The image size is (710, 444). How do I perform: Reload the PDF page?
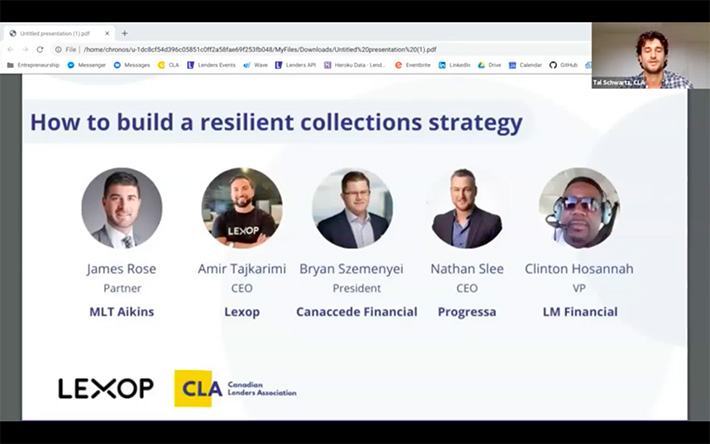(x=40, y=49)
